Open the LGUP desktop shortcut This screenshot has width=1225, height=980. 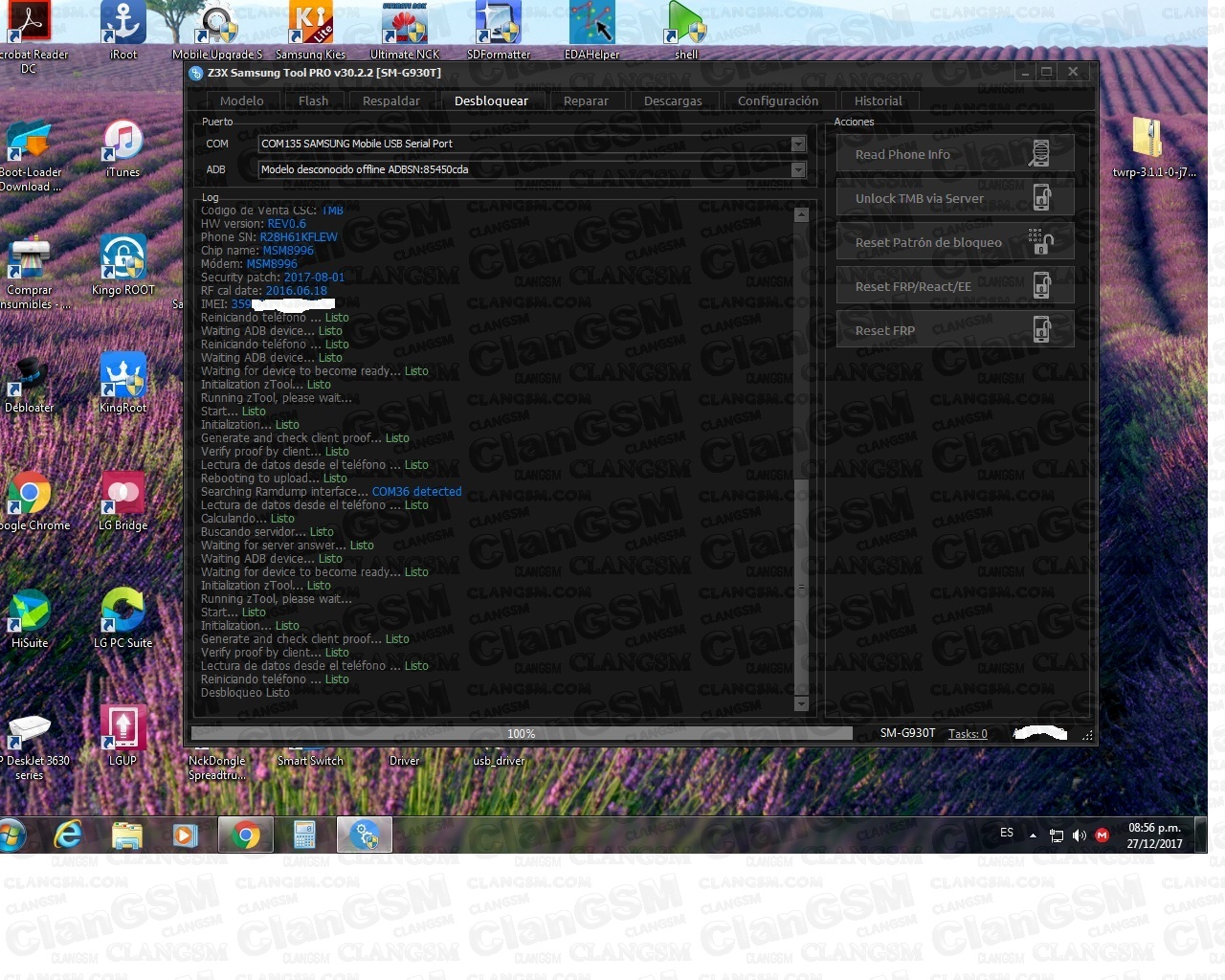[x=123, y=737]
